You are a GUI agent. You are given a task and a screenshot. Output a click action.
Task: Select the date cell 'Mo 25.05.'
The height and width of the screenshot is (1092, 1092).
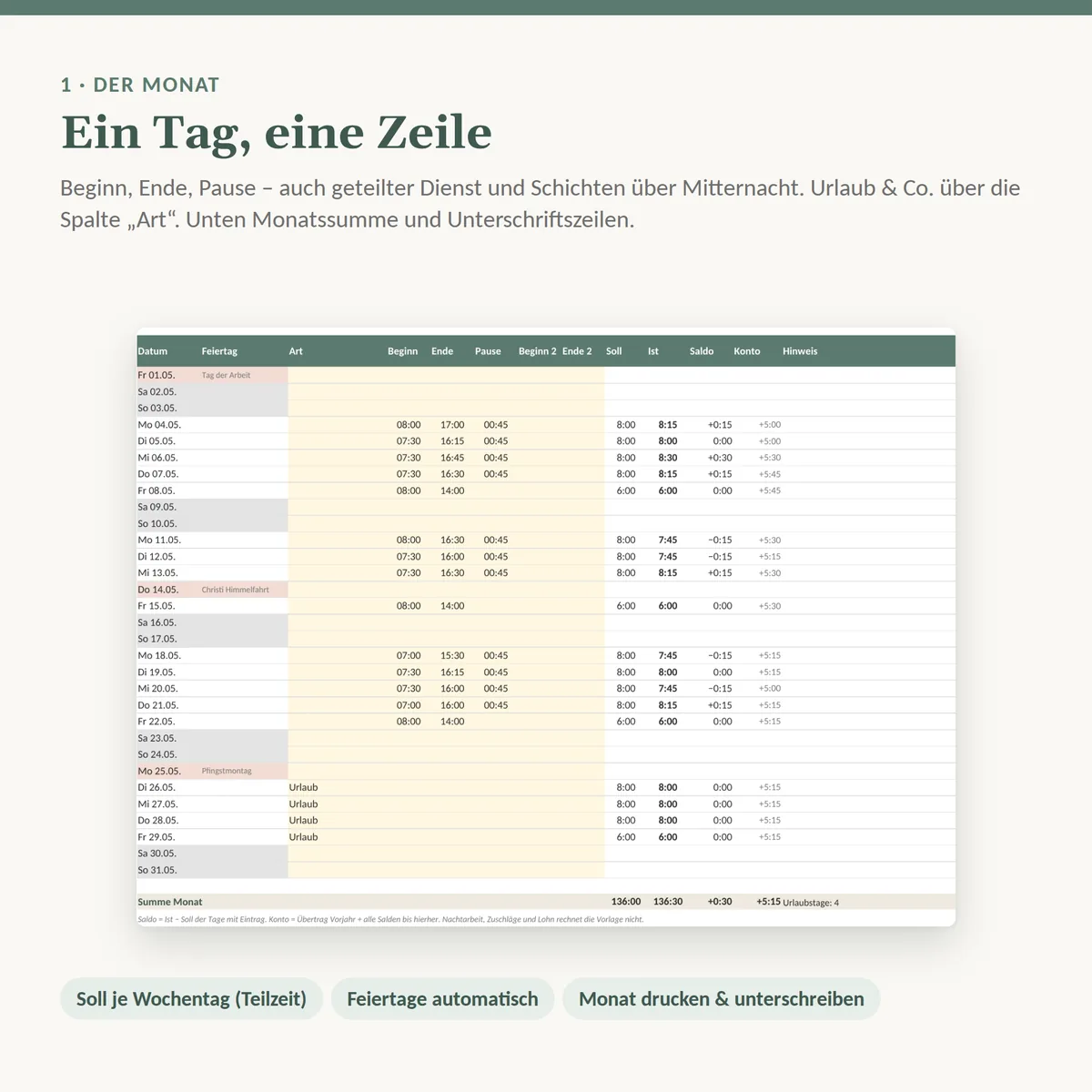(x=159, y=771)
